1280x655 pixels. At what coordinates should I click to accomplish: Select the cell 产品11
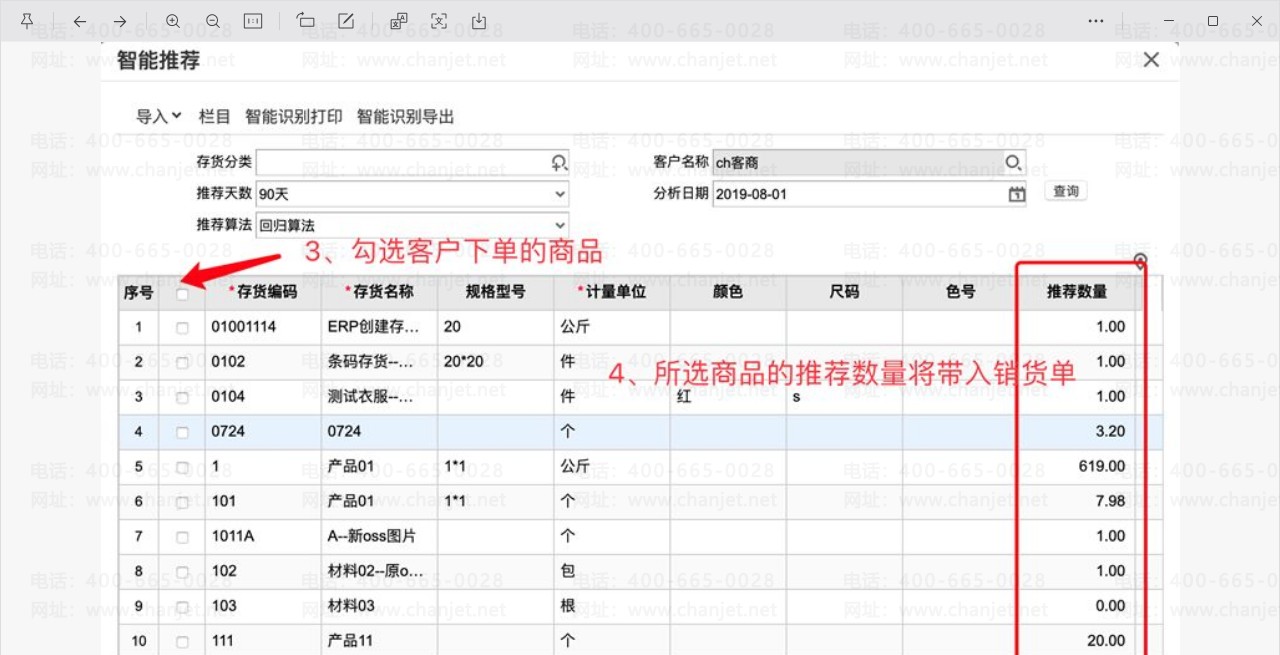point(380,641)
